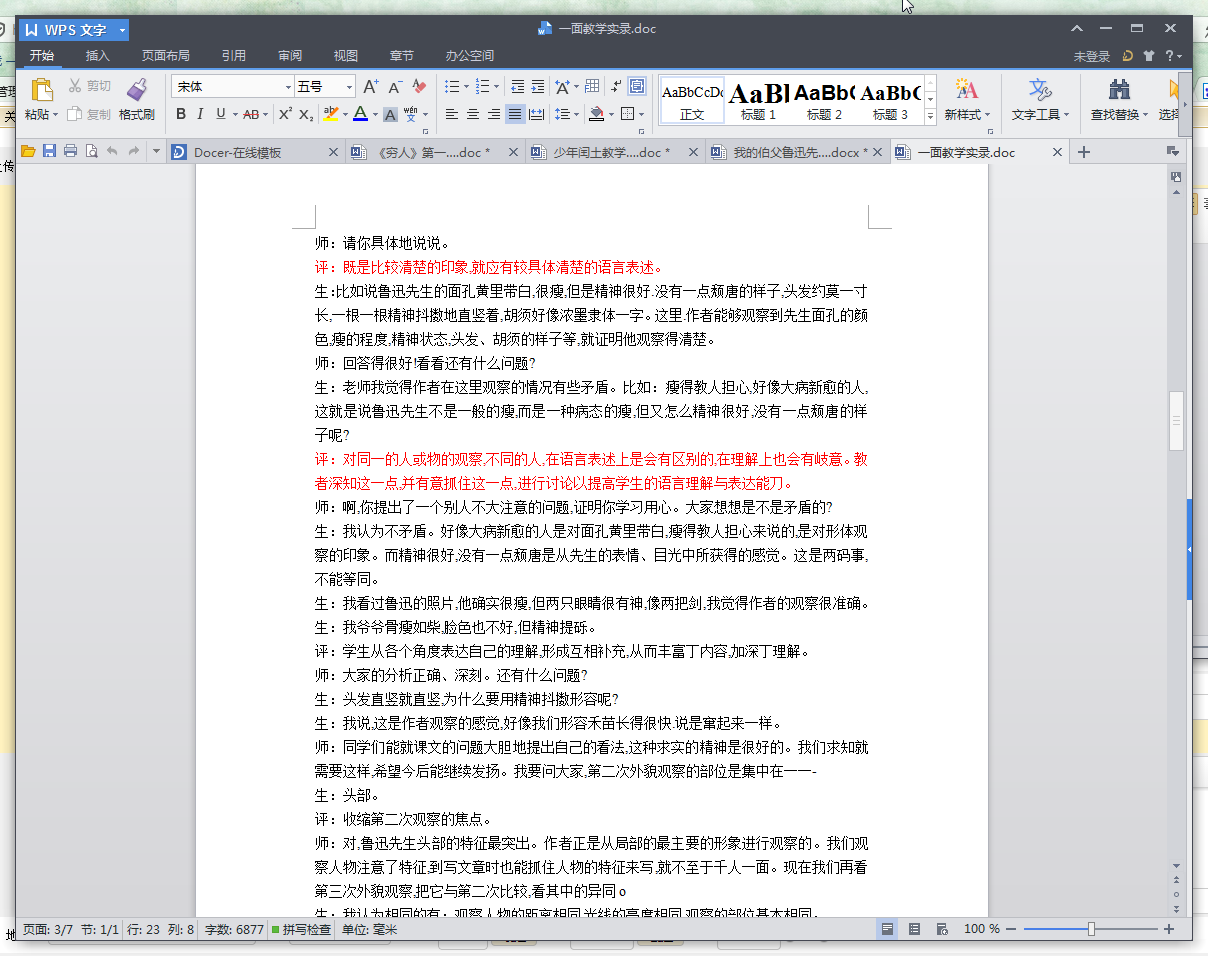Expand the font size dropdown showing 五号

349,87
